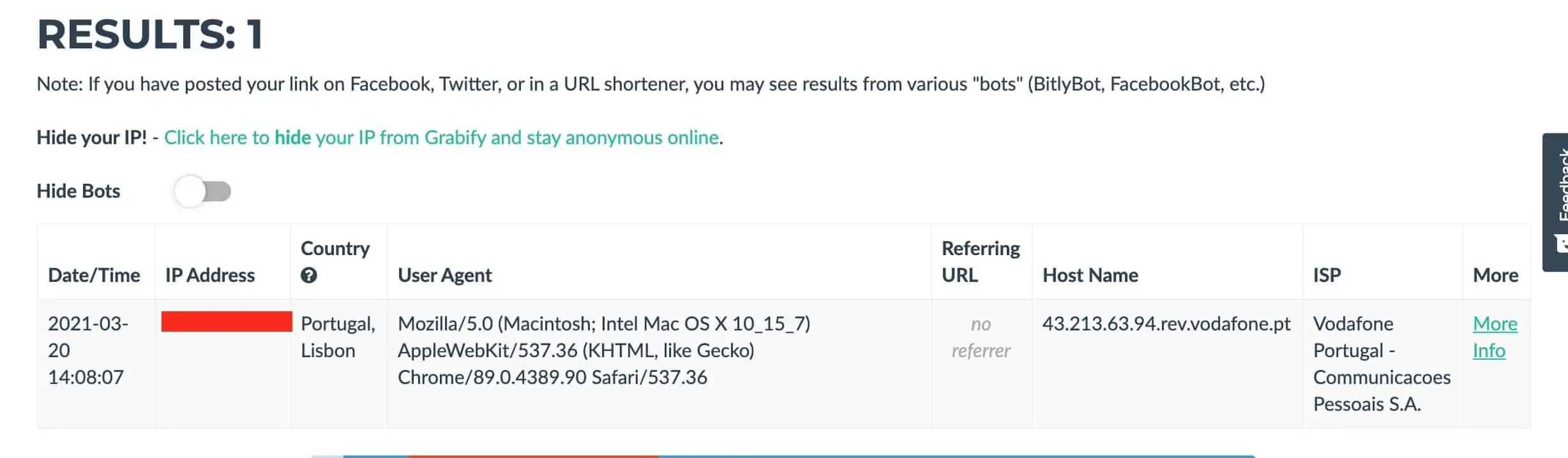Select the IP Address column header

click(210, 275)
